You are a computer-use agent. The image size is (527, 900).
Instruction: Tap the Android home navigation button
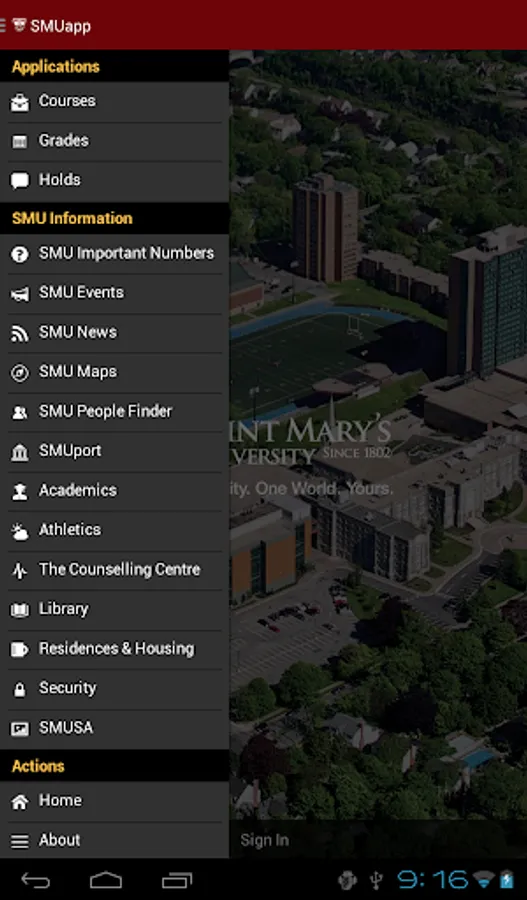(106, 880)
